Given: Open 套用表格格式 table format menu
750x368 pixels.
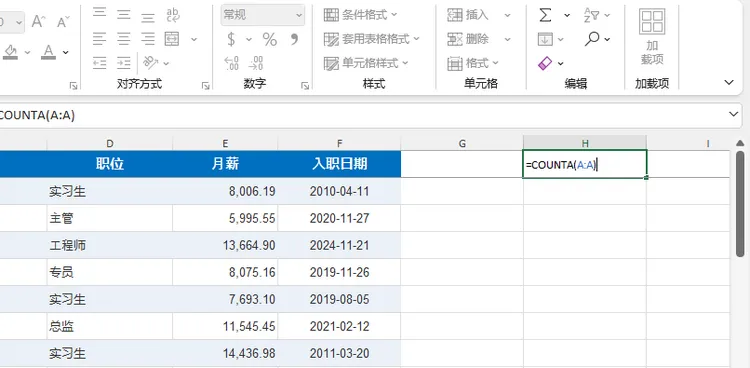Looking at the screenshot, I should coord(372,39).
